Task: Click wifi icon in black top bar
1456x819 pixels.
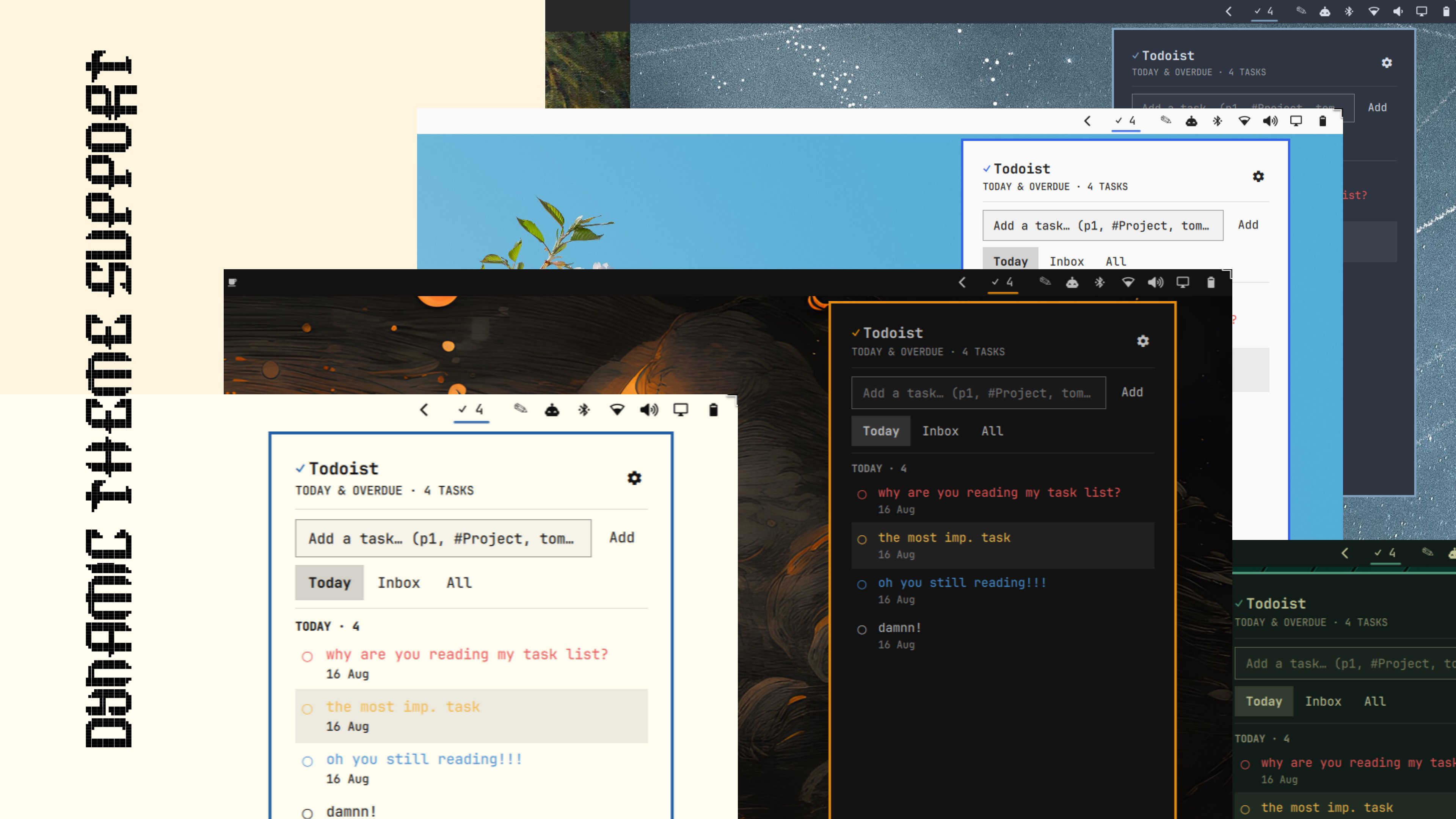Action: [1128, 282]
